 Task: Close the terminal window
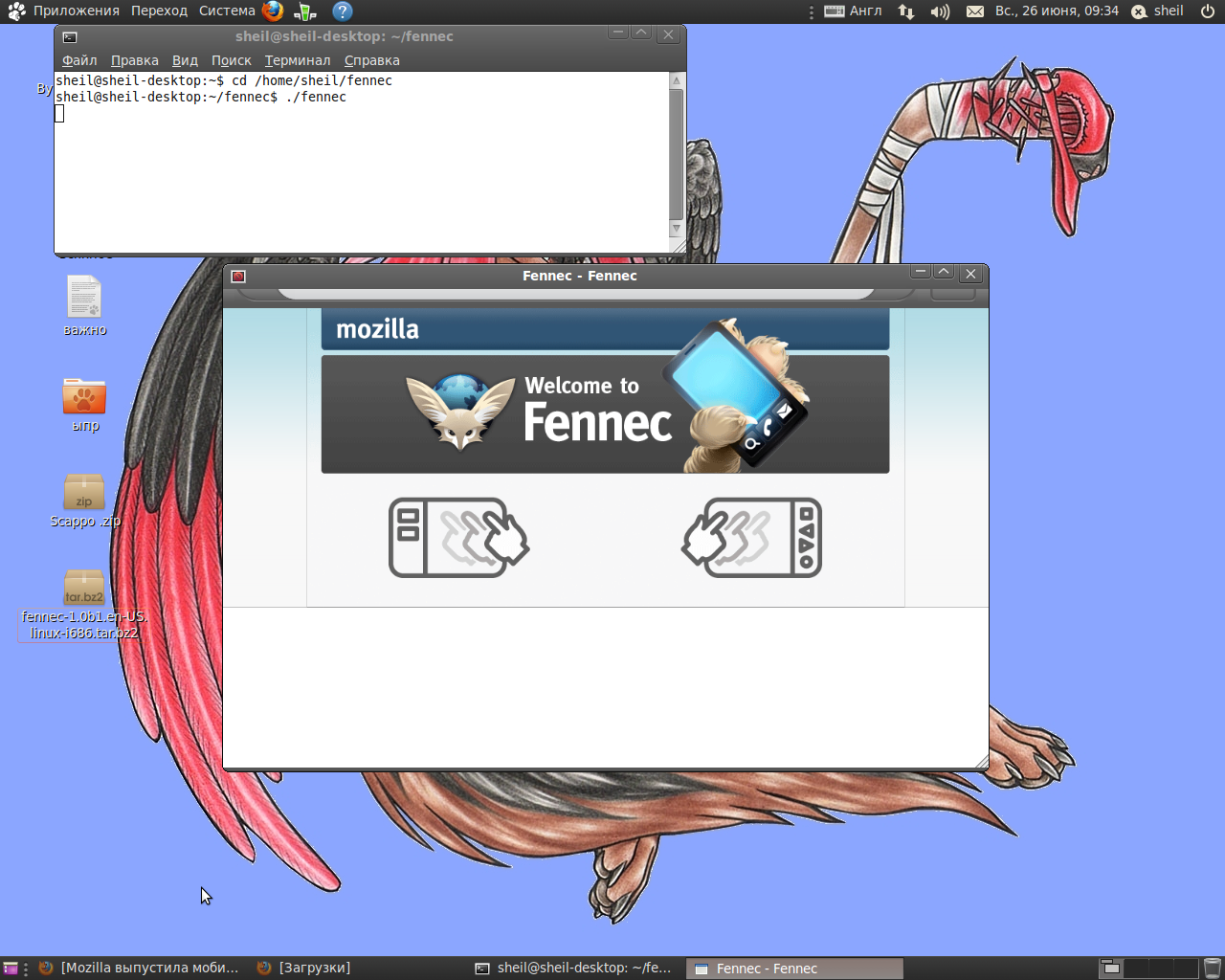668,34
